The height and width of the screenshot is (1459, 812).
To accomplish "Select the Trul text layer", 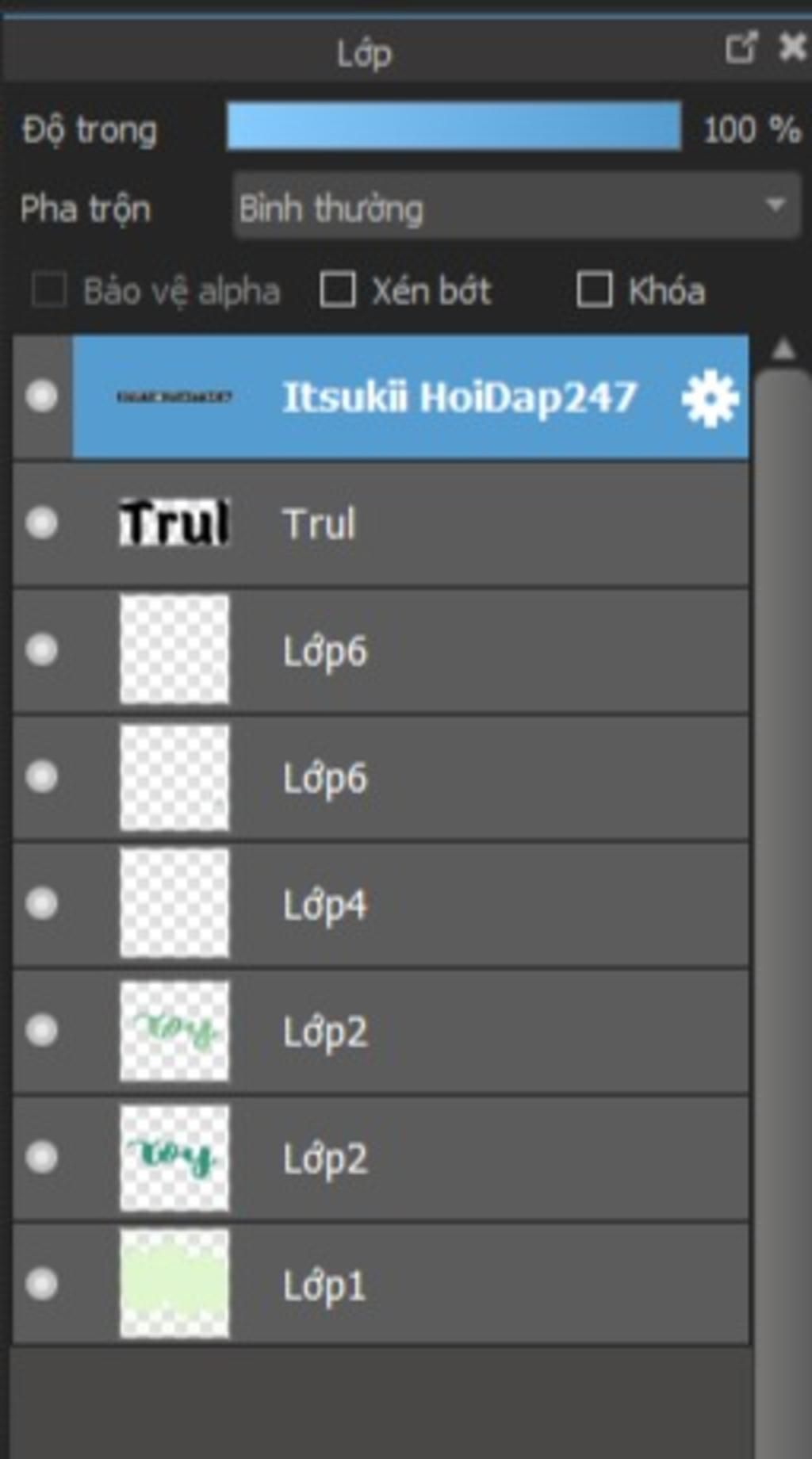I will (381, 523).
